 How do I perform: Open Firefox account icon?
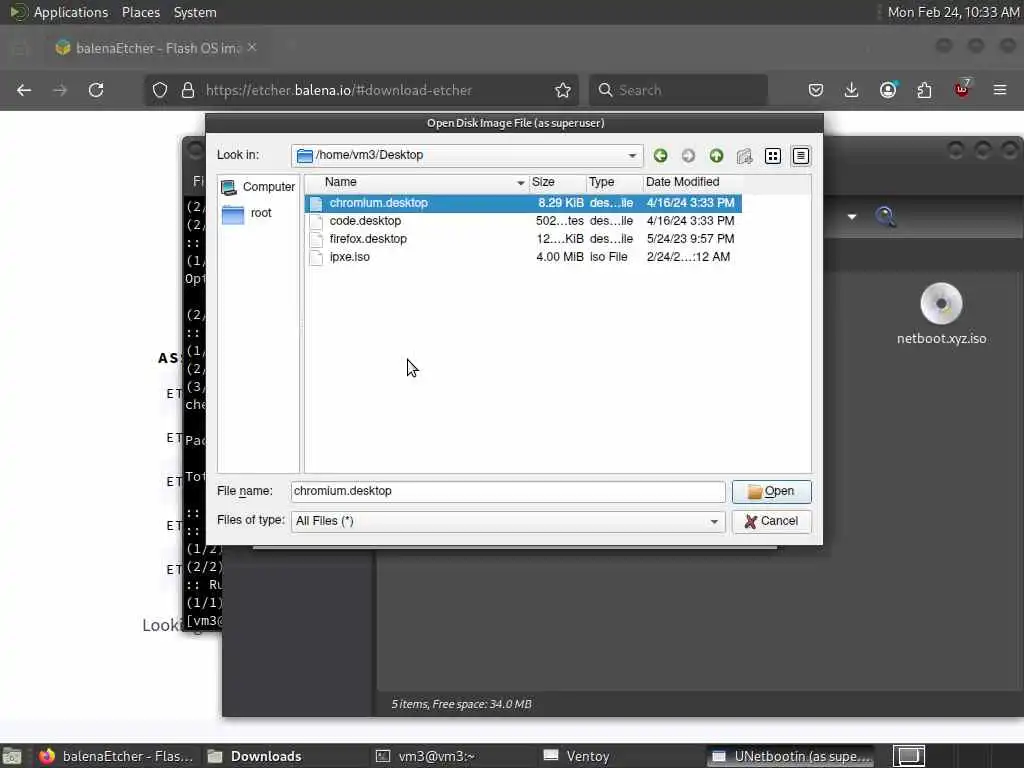888,90
